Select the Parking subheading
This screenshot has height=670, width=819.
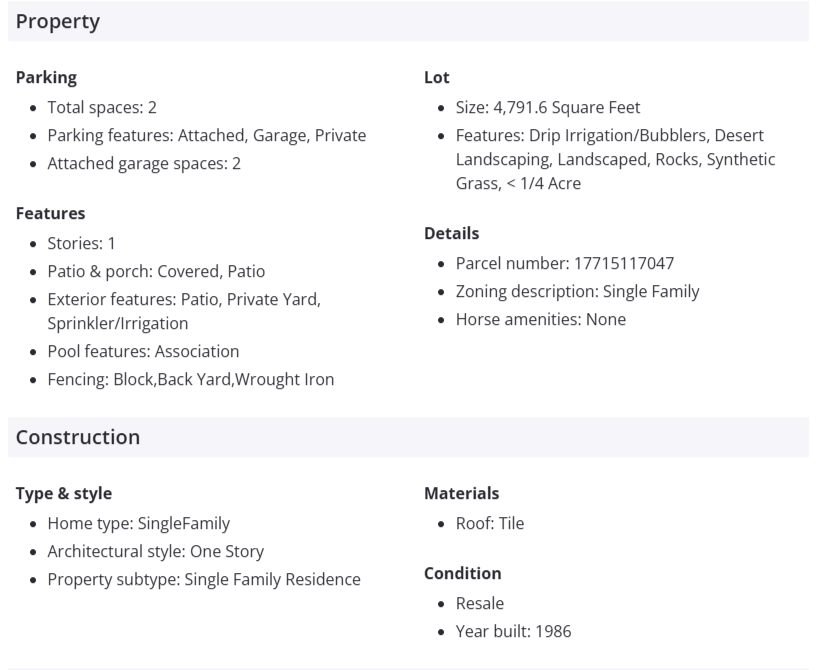pos(46,77)
